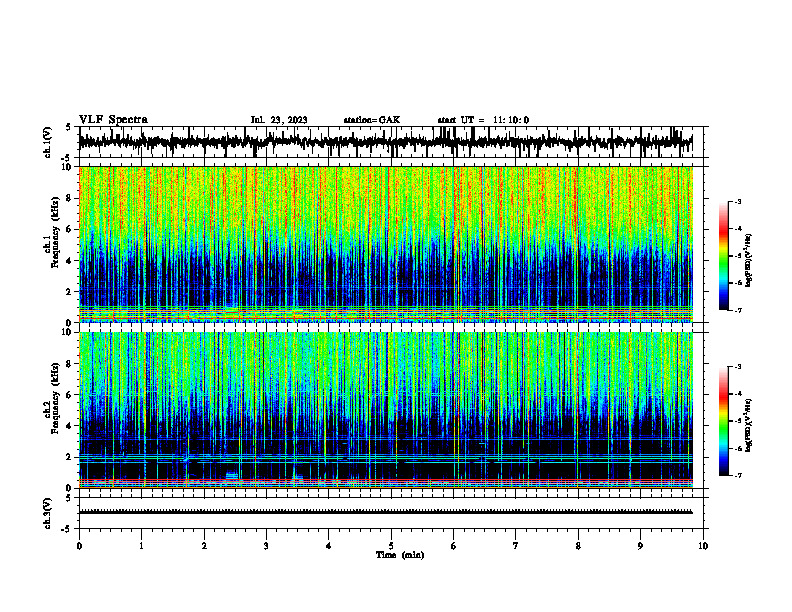Click inside the ch.2 spectrogram panel
The image size is (792, 612).
(x=391, y=410)
